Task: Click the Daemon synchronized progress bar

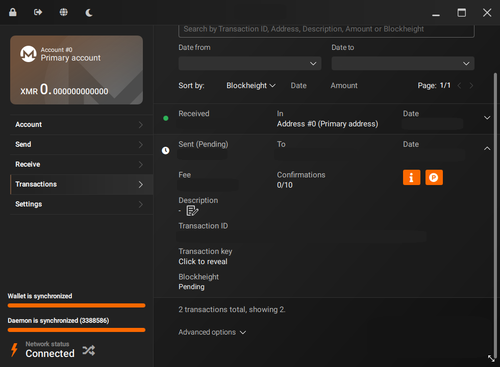Action: [x=77, y=330]
